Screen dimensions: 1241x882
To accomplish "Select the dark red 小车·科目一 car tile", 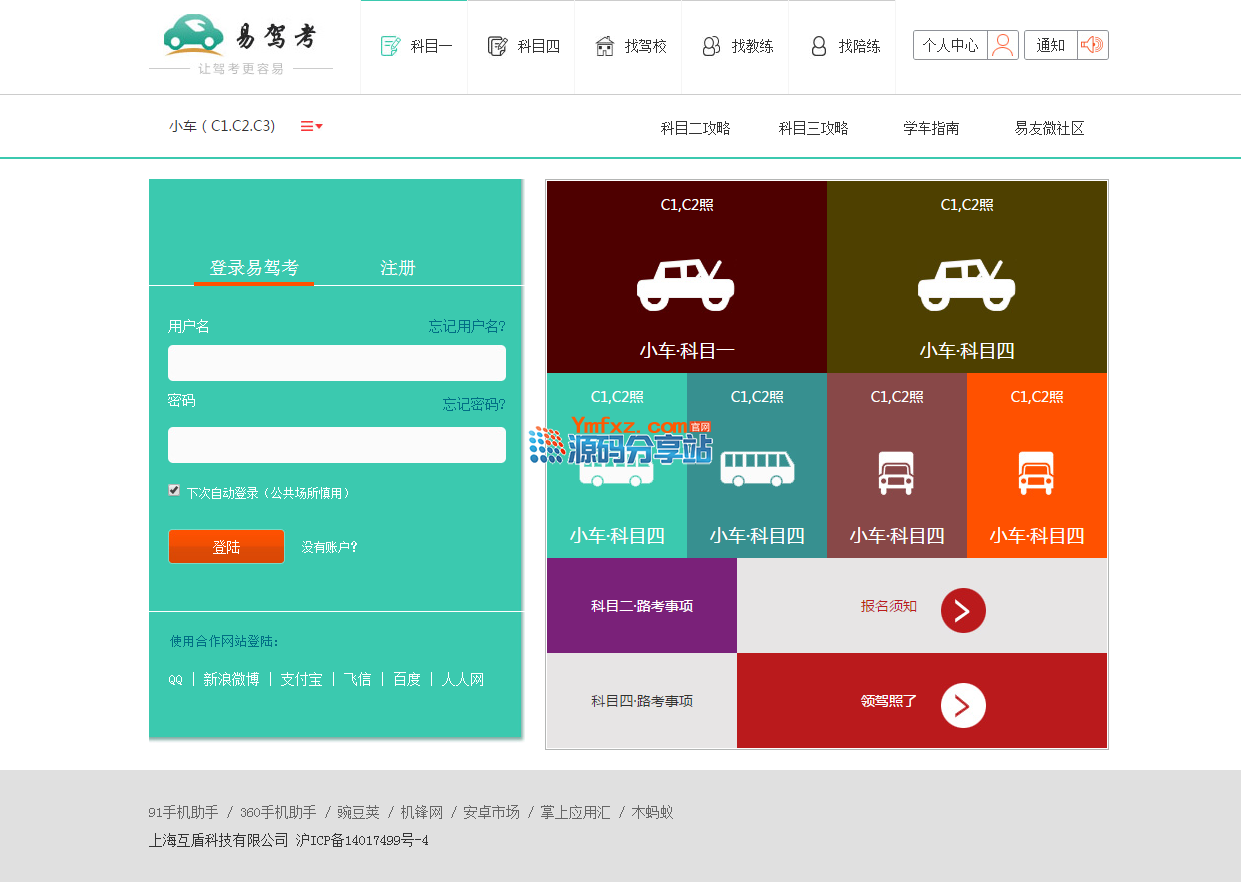I will 686,278.
